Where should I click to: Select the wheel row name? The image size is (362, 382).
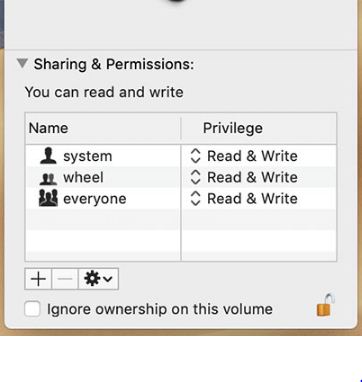pyautogui.click(x=83, y=177)
